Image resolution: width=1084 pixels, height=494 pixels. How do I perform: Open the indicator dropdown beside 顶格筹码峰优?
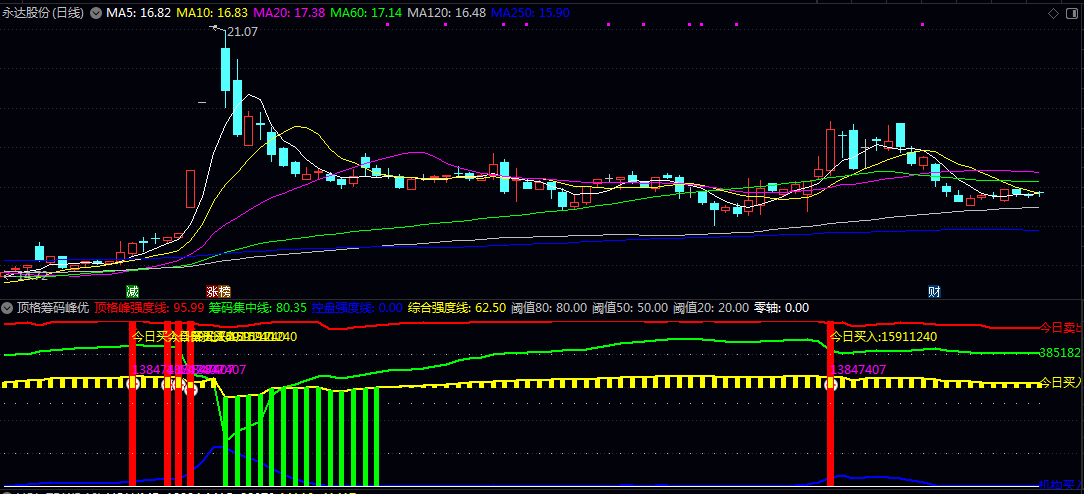tap(9, 307)
